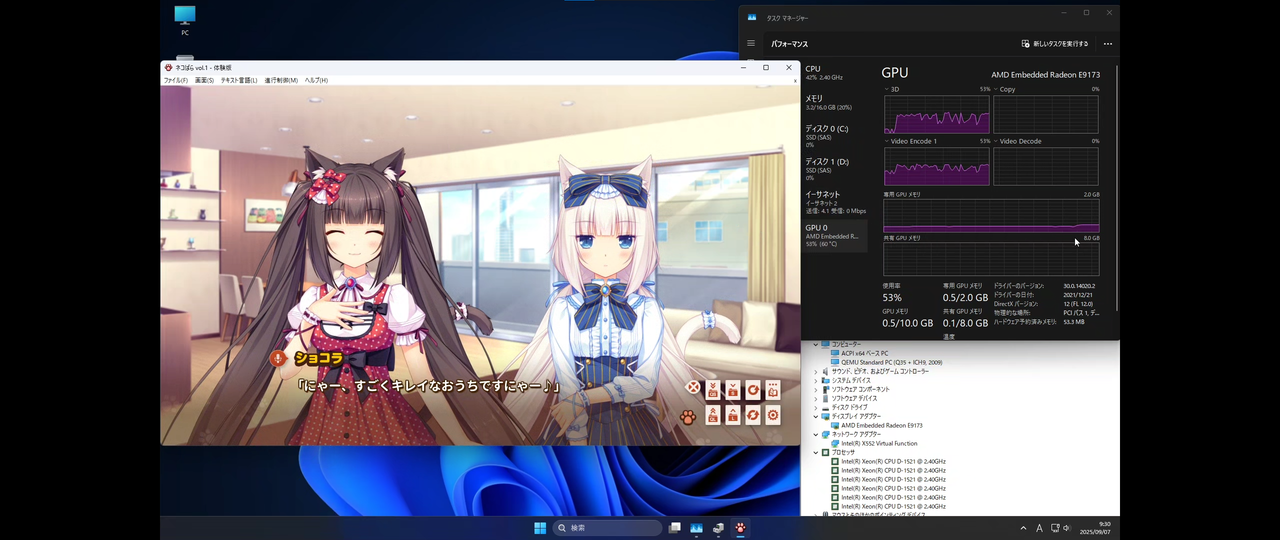Screen dimensions: 1280x540
Task: Click the 専用 GPU メモリ usage graph
Action: pos(991,215)
